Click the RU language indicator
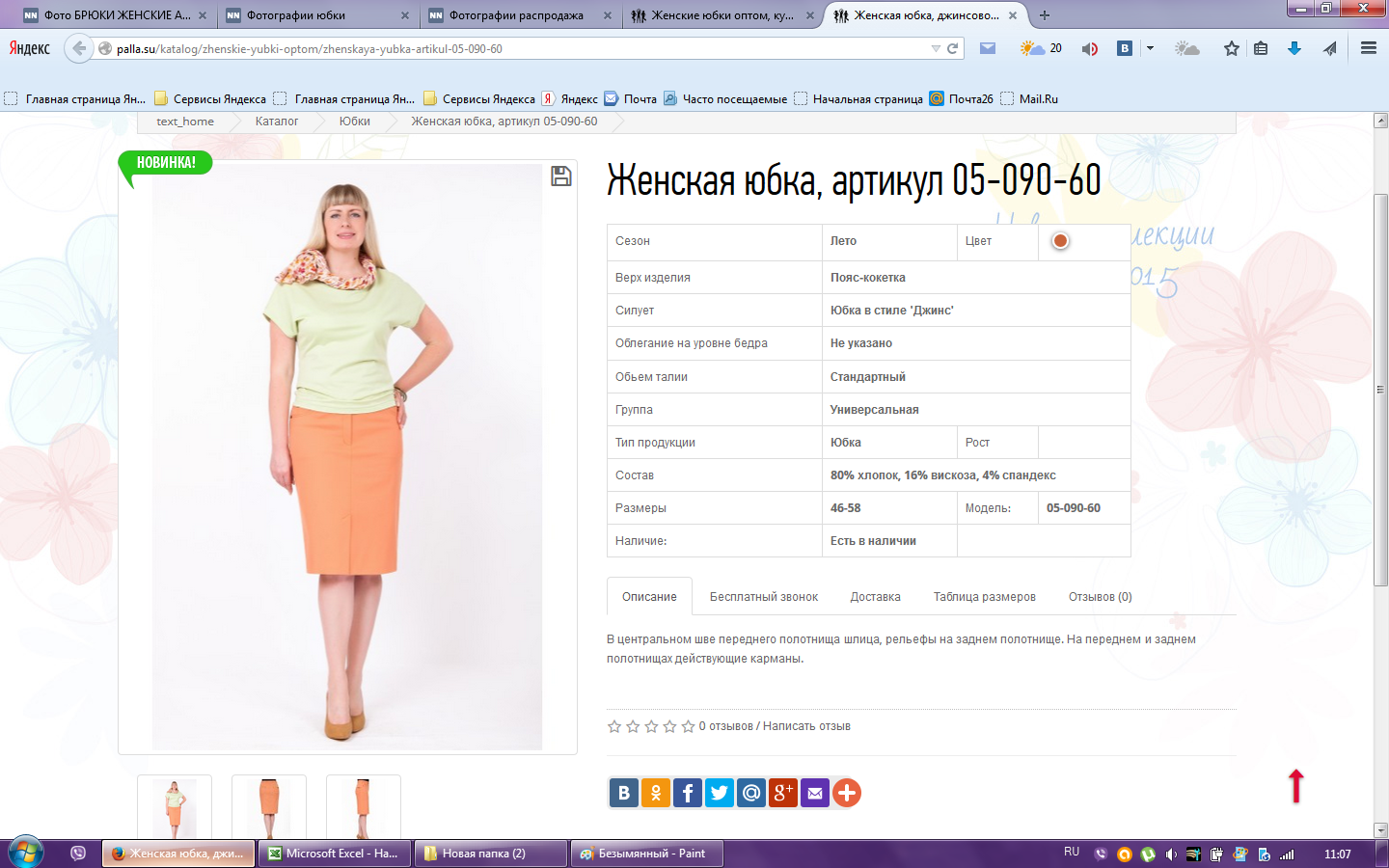Screen dimensions: 1389x868 (x=1072, y=852)
